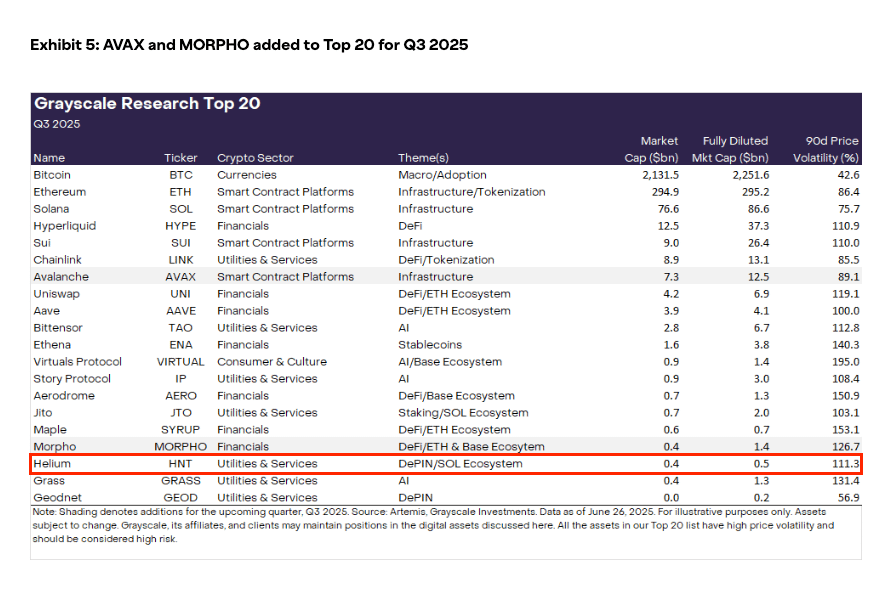
Task: Select Aave's volatility value '100.0'
Action: click(846, 311)
